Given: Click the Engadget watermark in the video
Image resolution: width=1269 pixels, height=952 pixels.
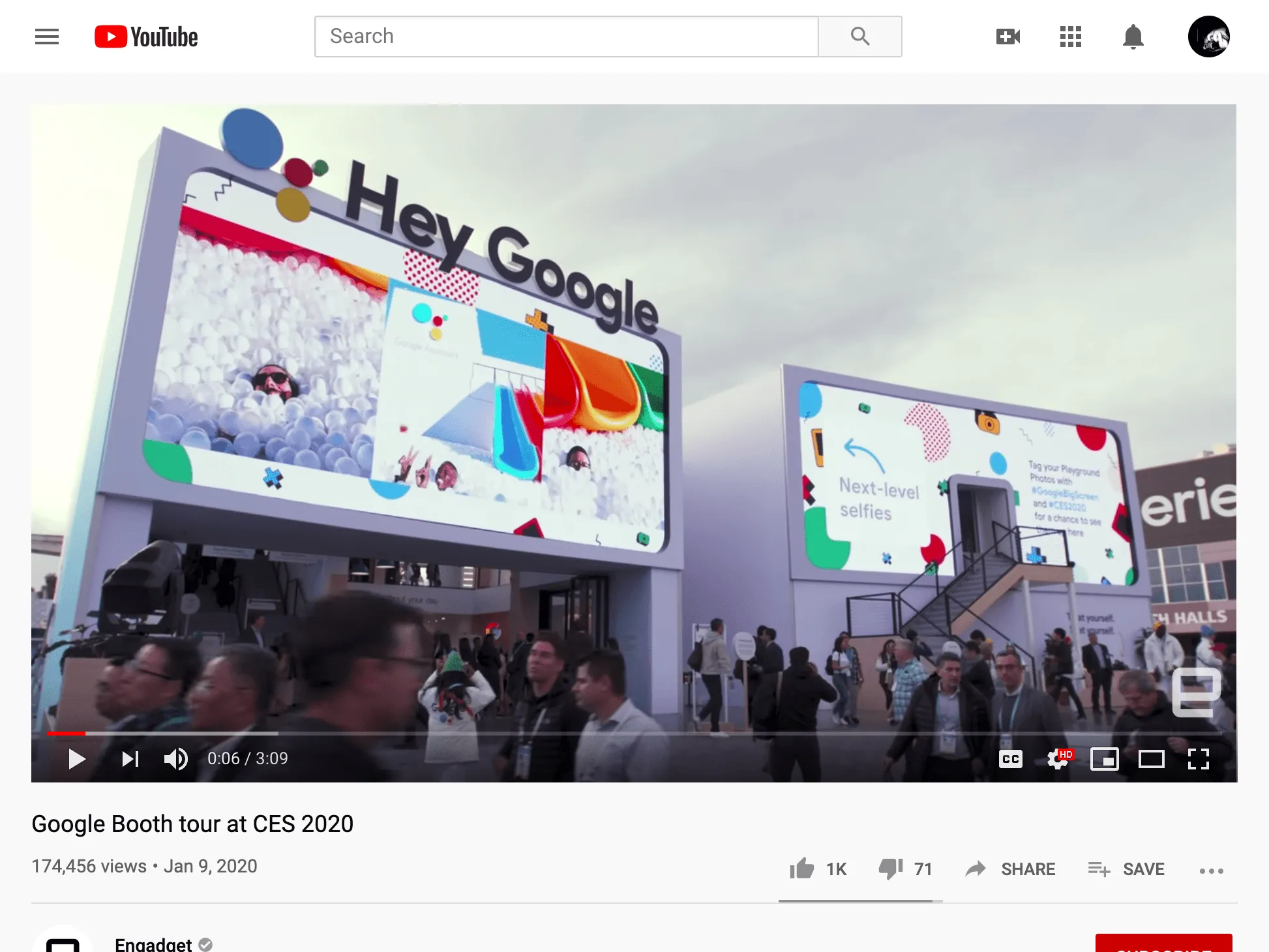Looking at the screenshot, I should [x=1197, y=692].
